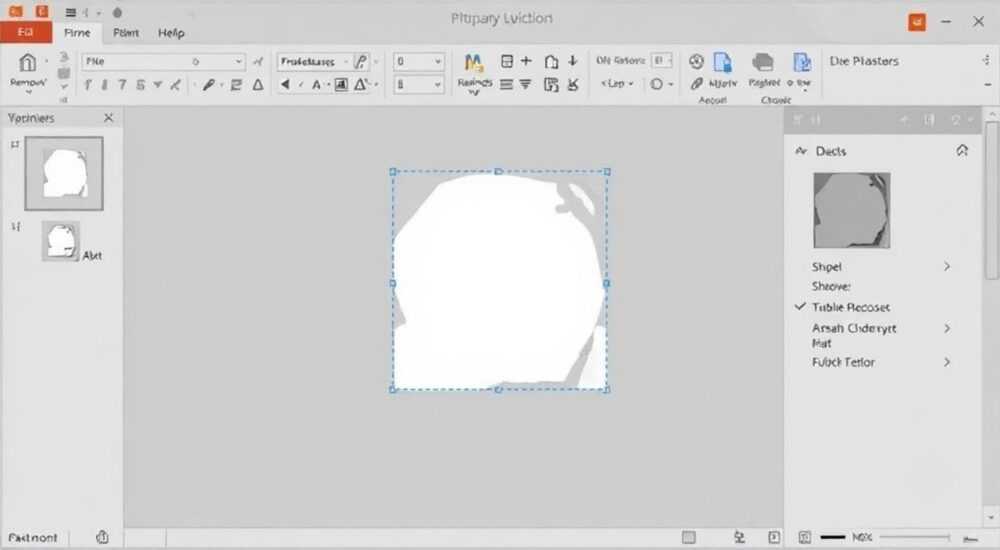Select the second thumbnail labeled Abtt

coord(61,241)
